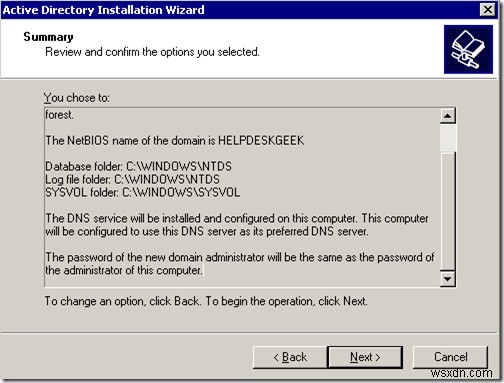Click the 'Review and confirm the options' text
Image resolution: width=504 pixels, height=383 pixels.
click(152, 52)
